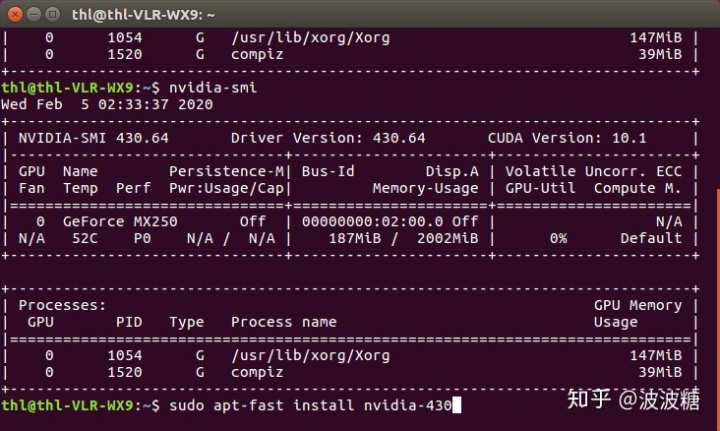Click the GeForce MX250 GPU name
This screenshot has width=720, height=431.
120,222
